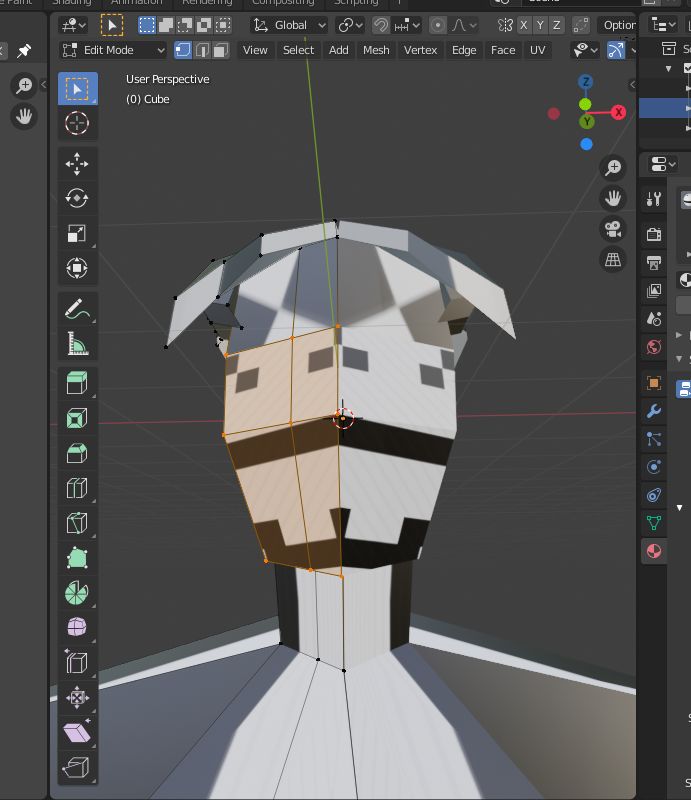The height and width of the screenshot is (800, 691).
Task: Open outliner editor type dropdown
Action: 663,24
